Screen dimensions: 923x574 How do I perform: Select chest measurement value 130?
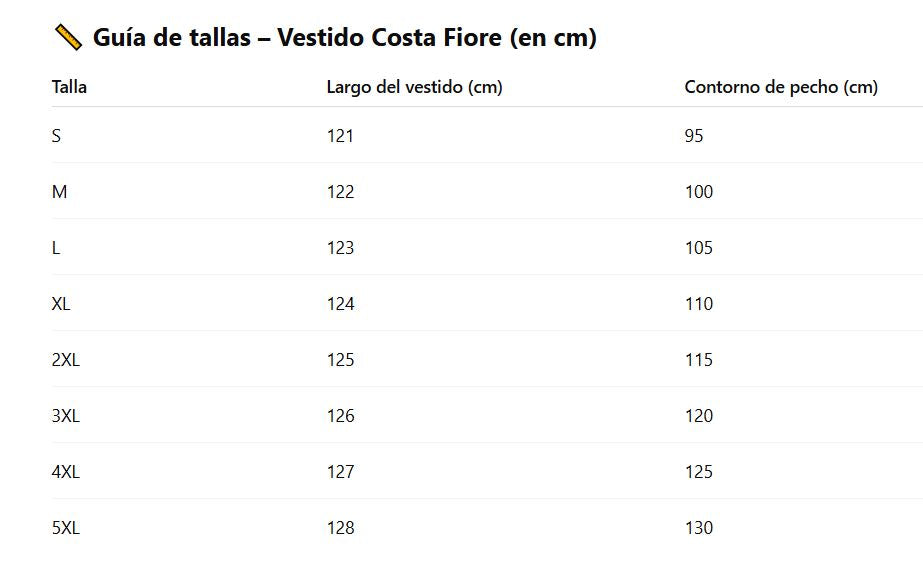click(x=698, y=528)
